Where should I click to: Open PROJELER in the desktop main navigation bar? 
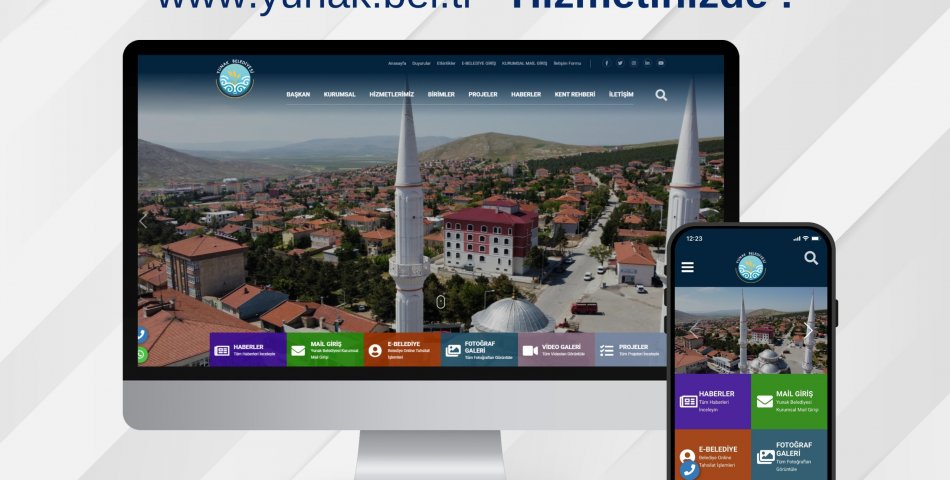pyautogui.click(x=483, y=95)
